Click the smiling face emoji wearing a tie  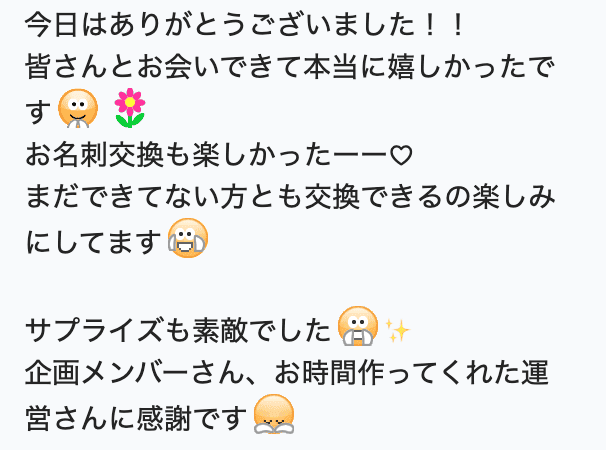(78, 109)
